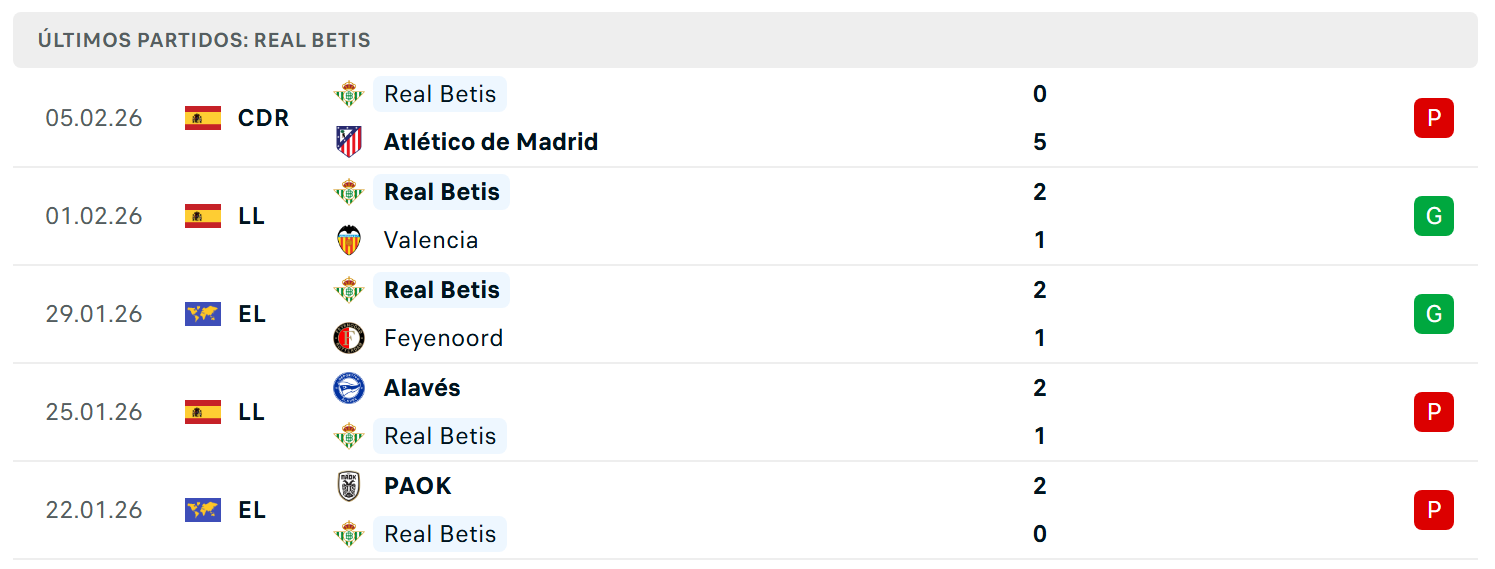Click the red P badge for Atlético match
Viewport: 1495px width, 569px height.
click(x=1433, y=118)
